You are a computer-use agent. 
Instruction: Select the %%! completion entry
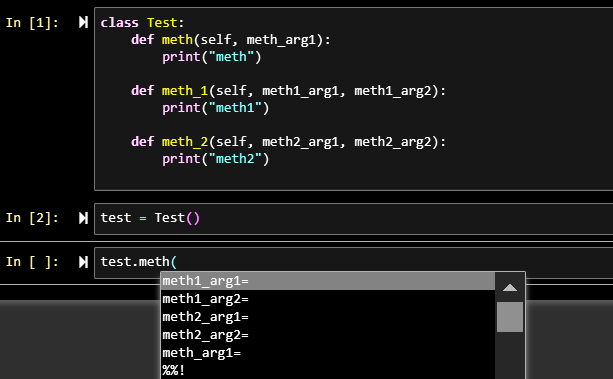point(328,370)
